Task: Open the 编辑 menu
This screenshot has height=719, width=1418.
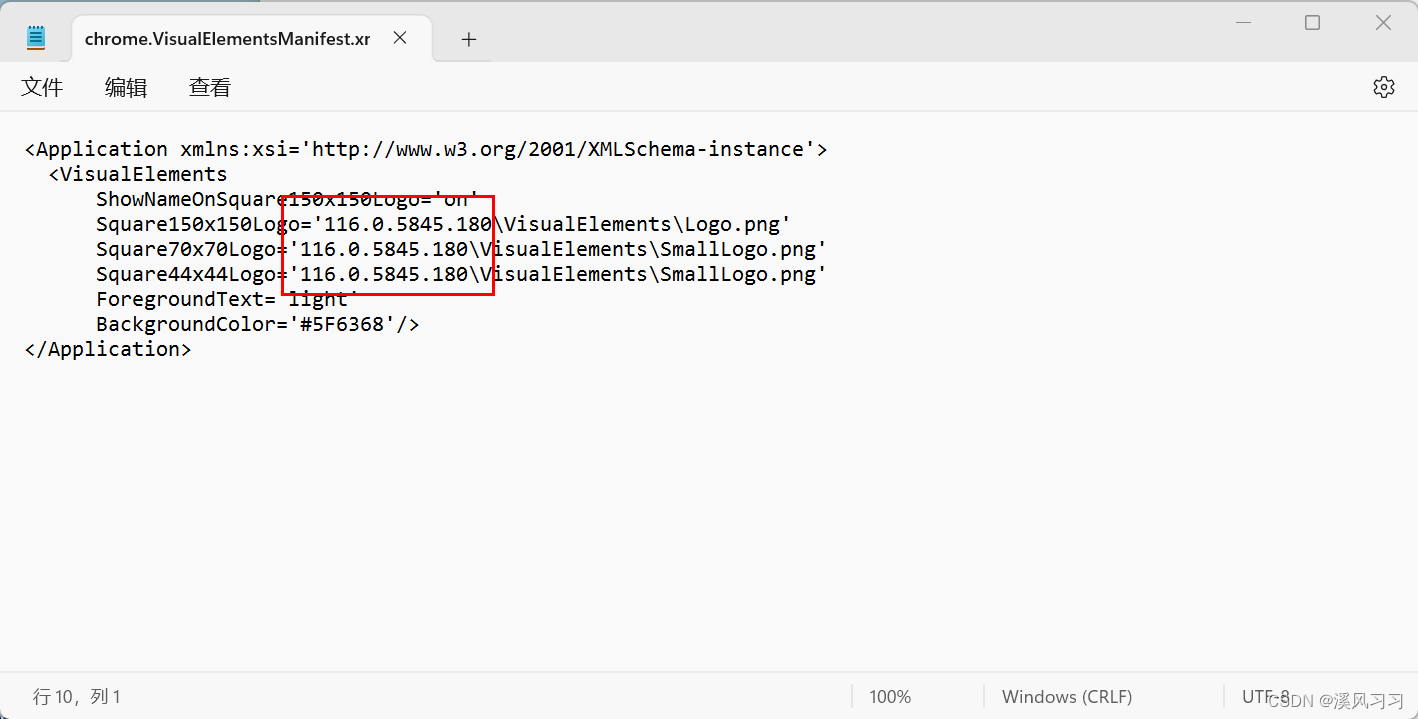Action: point(126,87)
